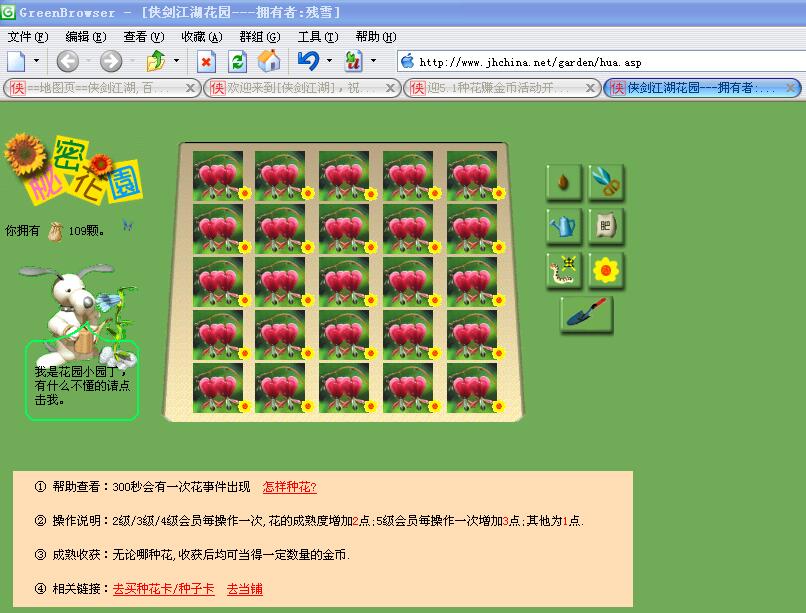Click the red stop loading icon
The image size is (806, 613).
click(206, 62)
